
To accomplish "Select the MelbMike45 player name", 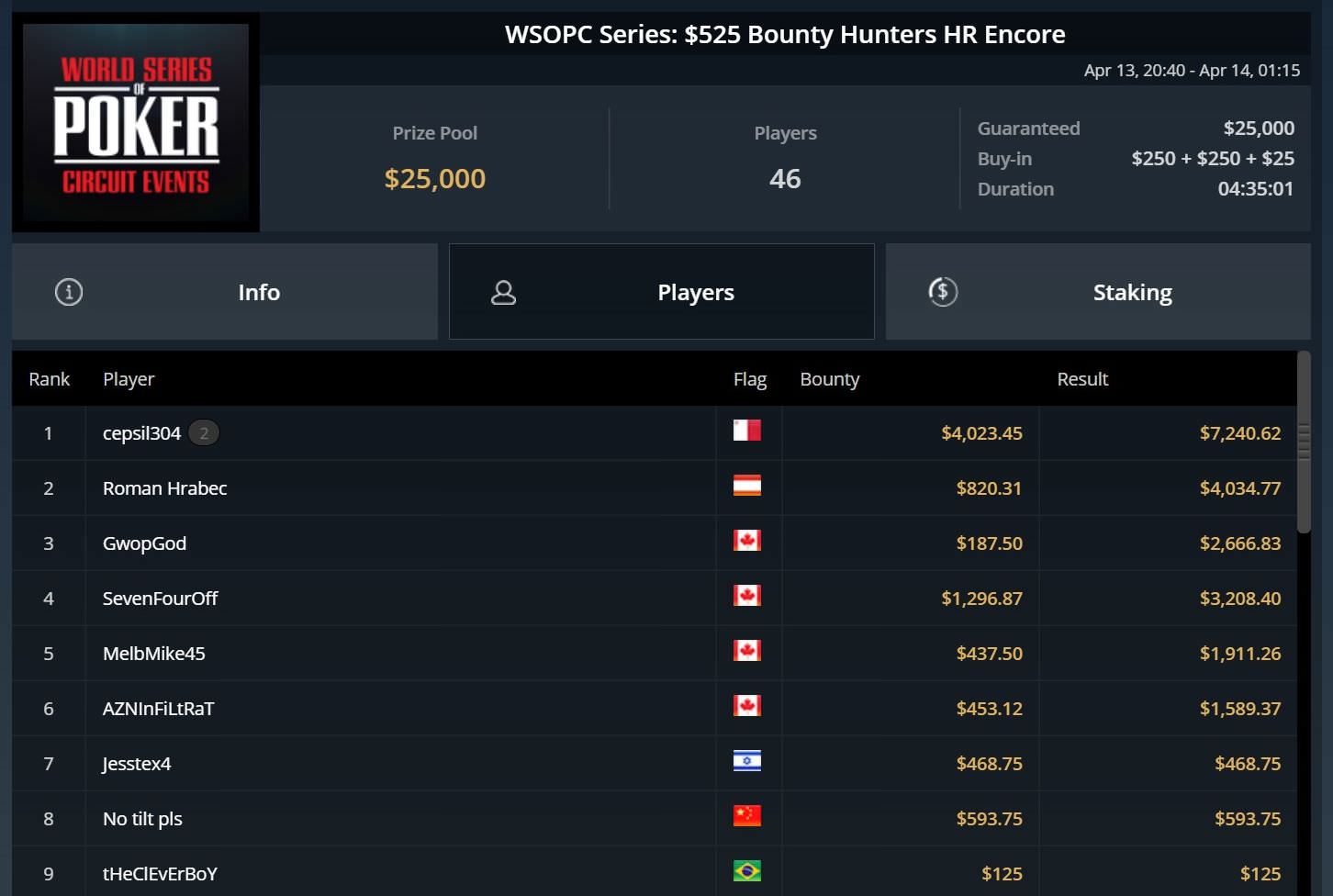I will point(154,654).
